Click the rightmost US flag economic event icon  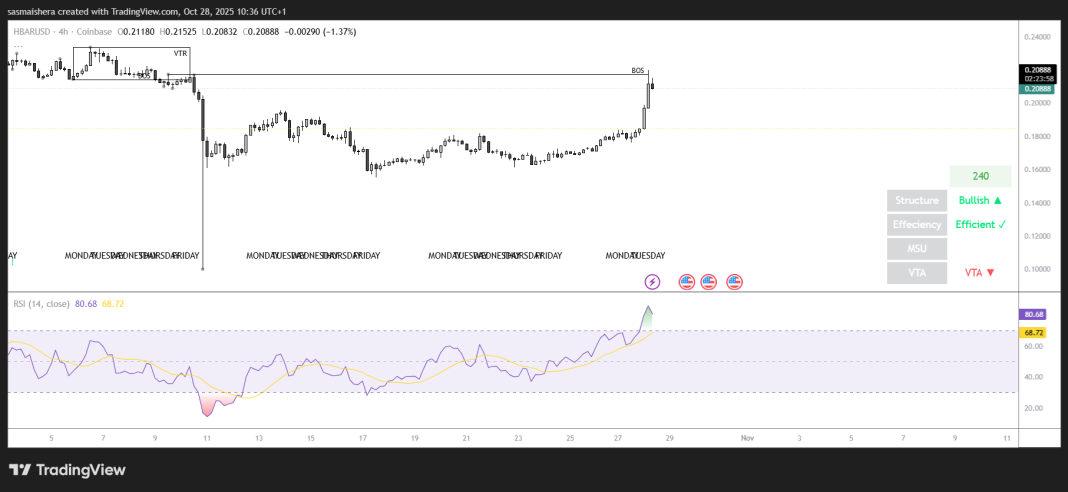(x=734, y=281)
